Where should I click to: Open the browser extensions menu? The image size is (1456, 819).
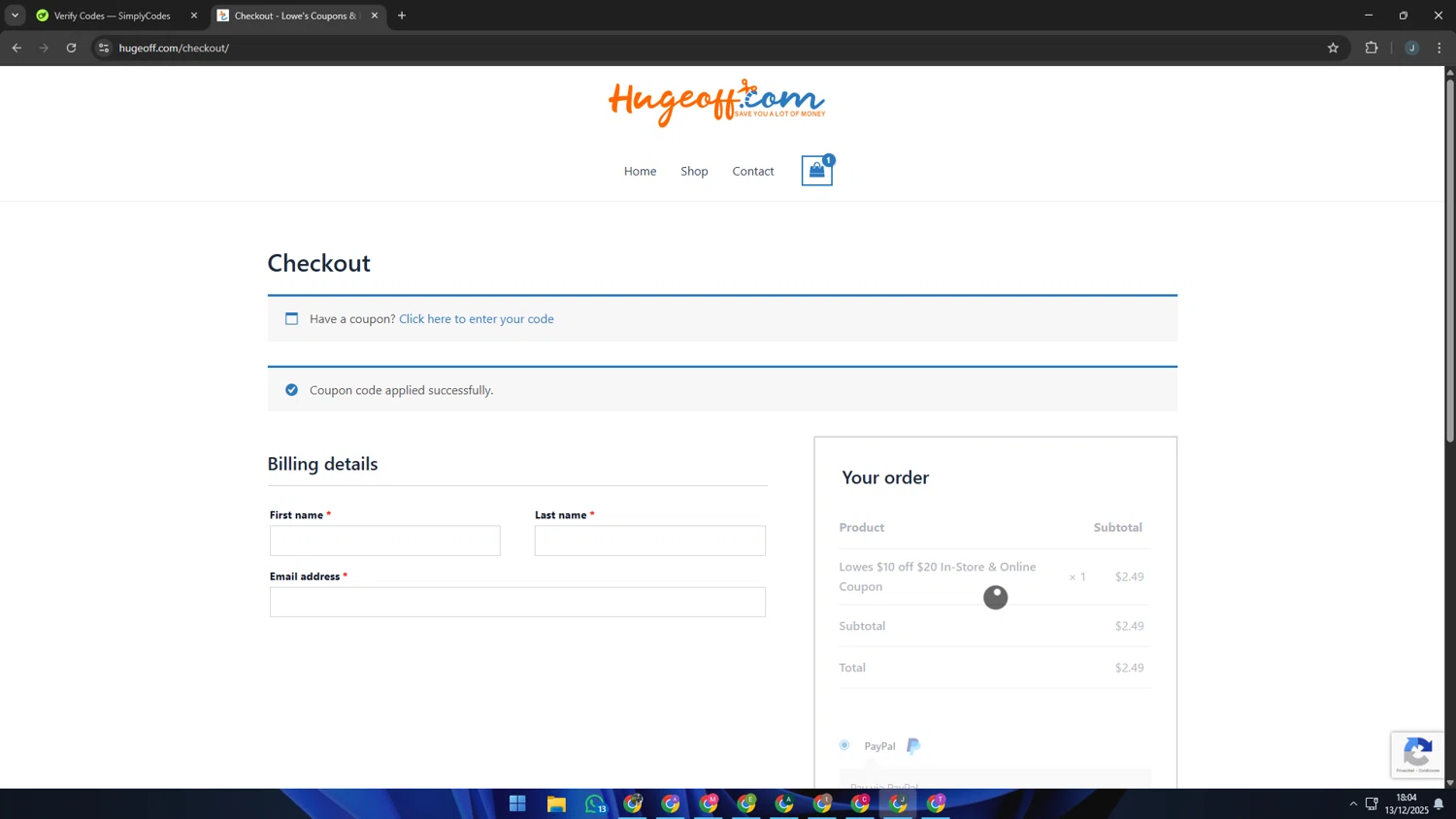point(1372,48)
